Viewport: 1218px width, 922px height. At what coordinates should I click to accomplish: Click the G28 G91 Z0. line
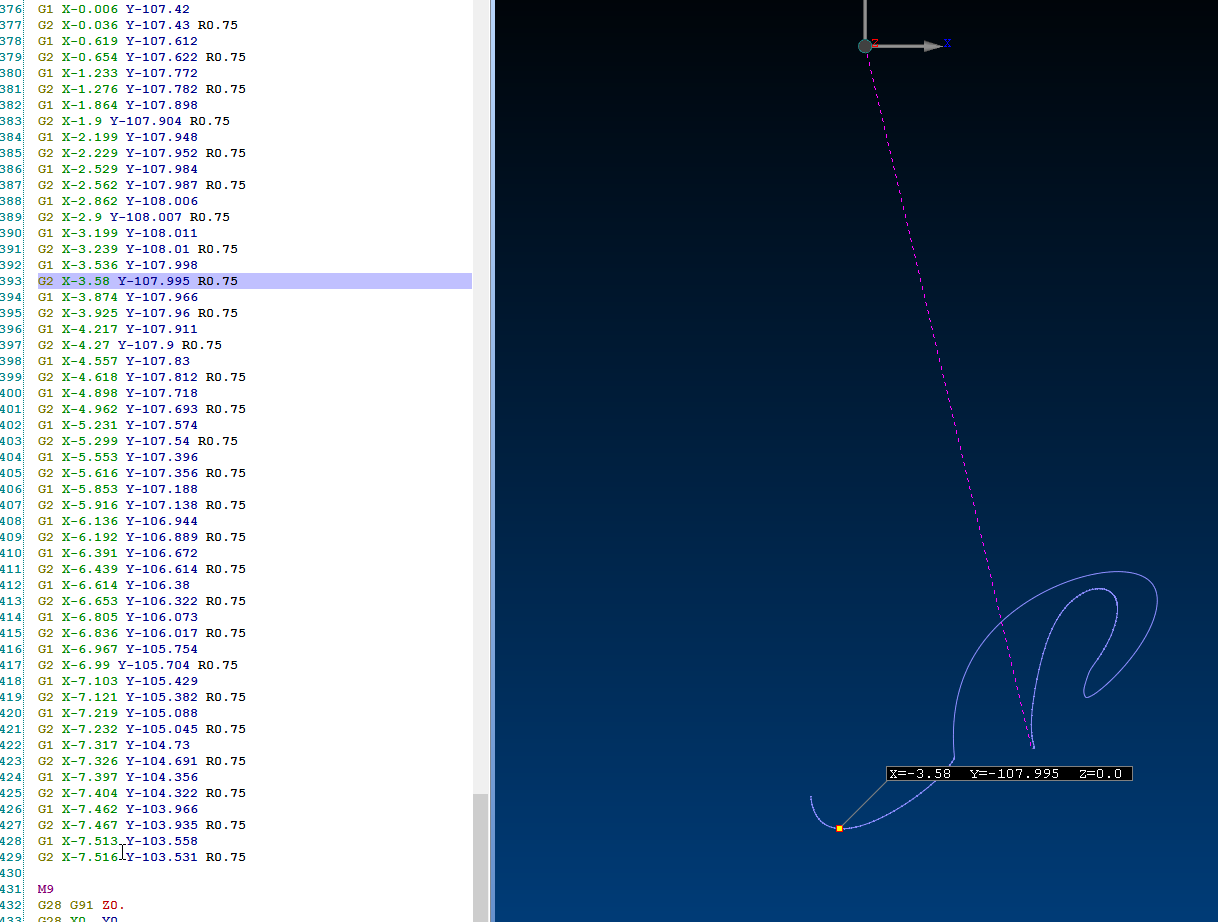pos(80,904)
